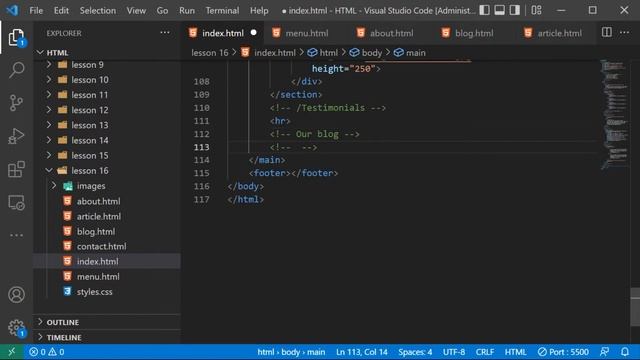This screenshot has width=640, height=360.
Task: Expand the lesson 14 folder
Action: (x=49, y=140)
